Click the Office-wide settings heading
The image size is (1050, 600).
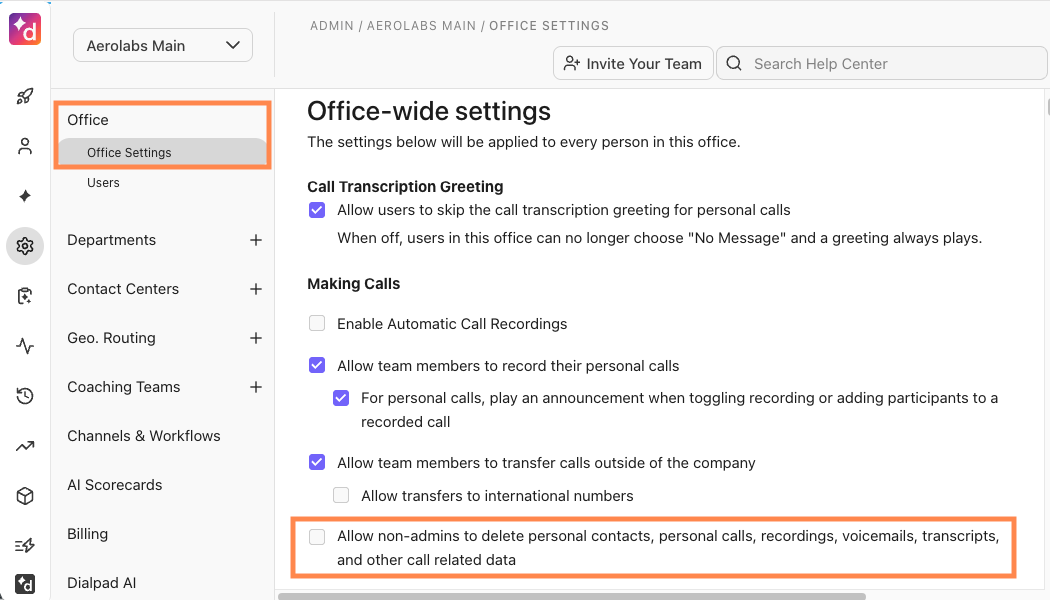(x=429, y=111)
